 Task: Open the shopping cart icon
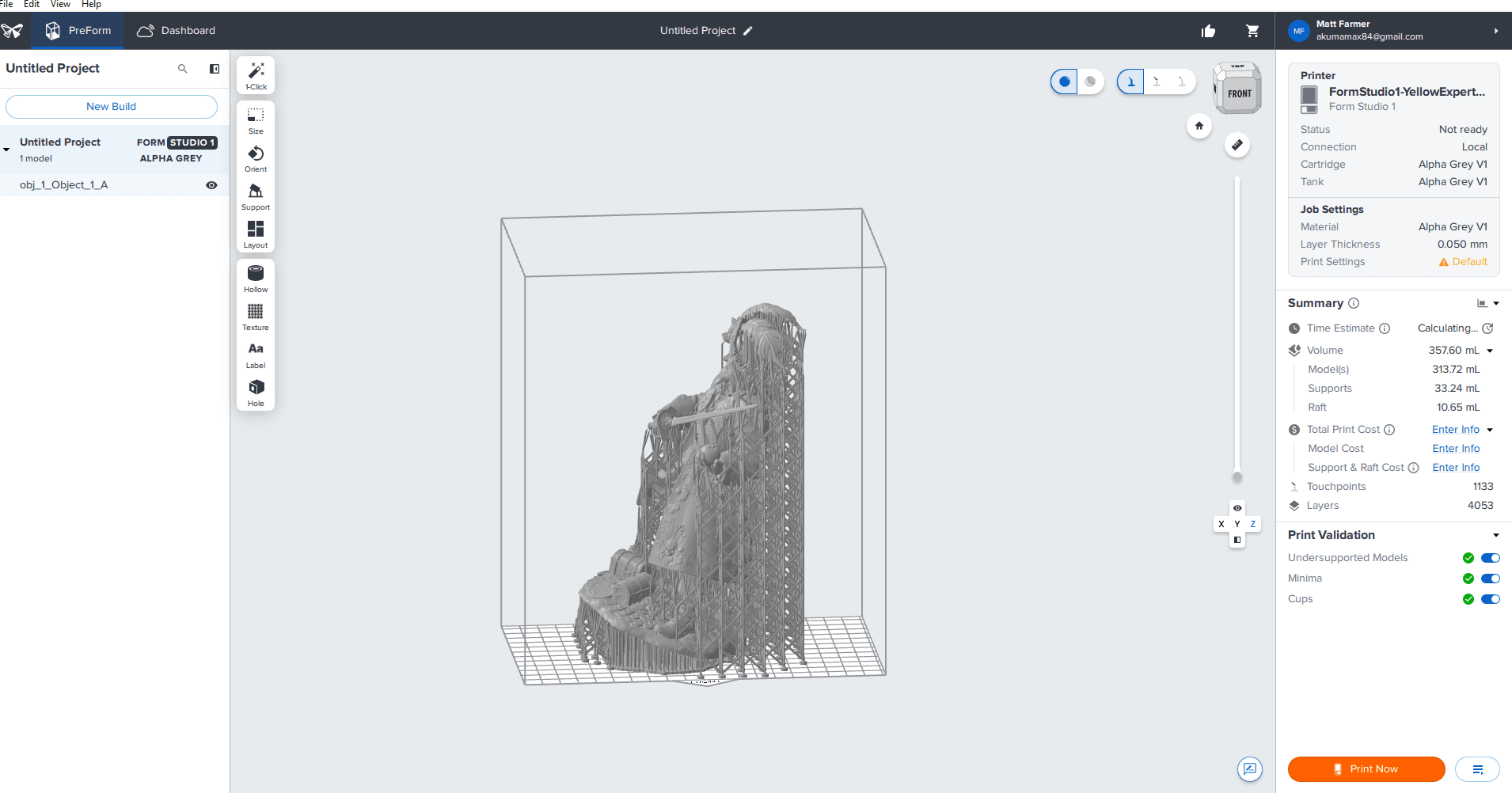click(1252, 31)
